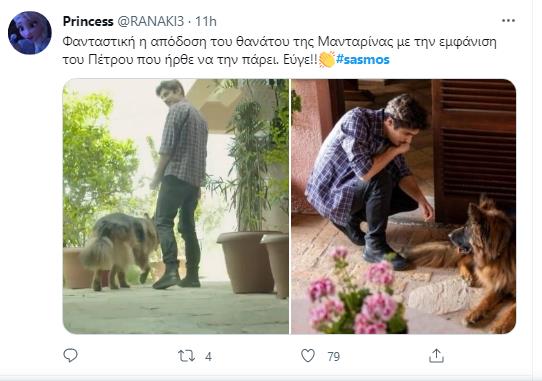
Task: Click the retweet arrows icon
Action: [186, 356]
